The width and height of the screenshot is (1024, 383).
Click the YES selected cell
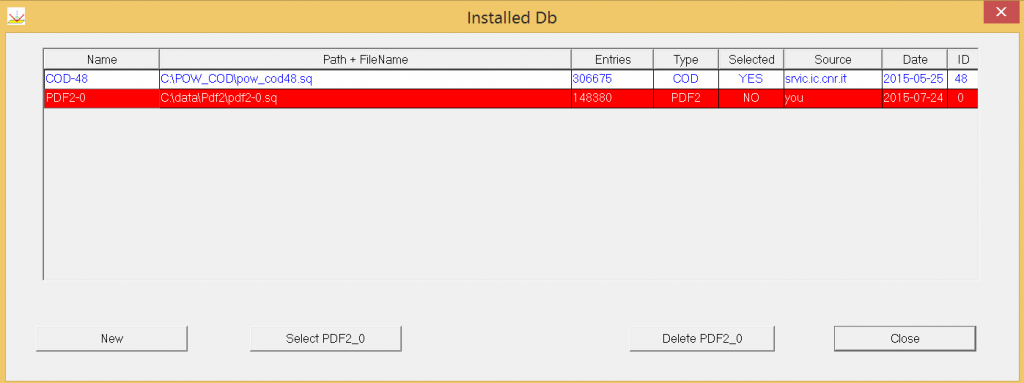pos(751,78)
